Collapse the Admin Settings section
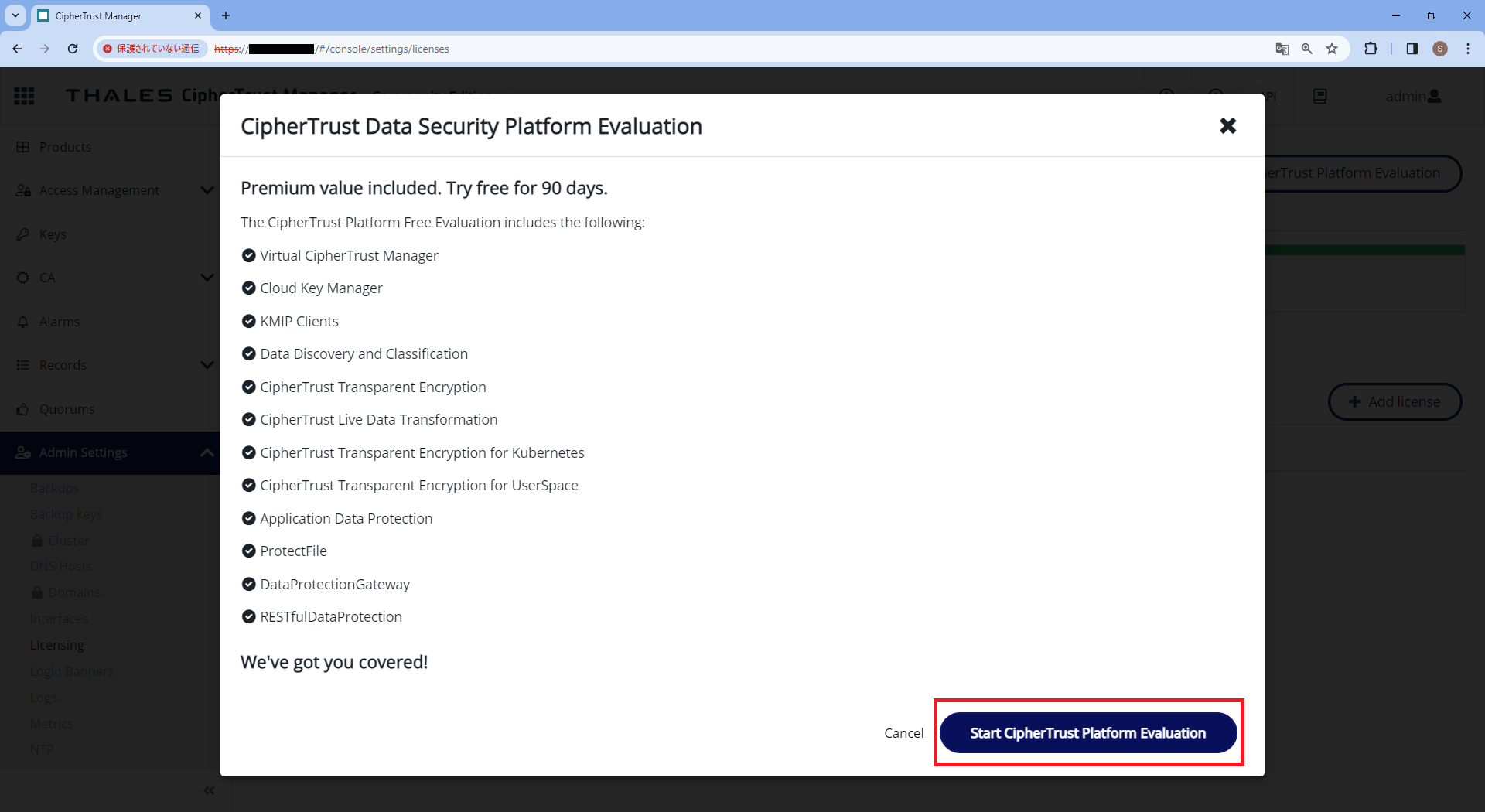The height and width of the screenshot is (812, 1485). tap(207, 452)
